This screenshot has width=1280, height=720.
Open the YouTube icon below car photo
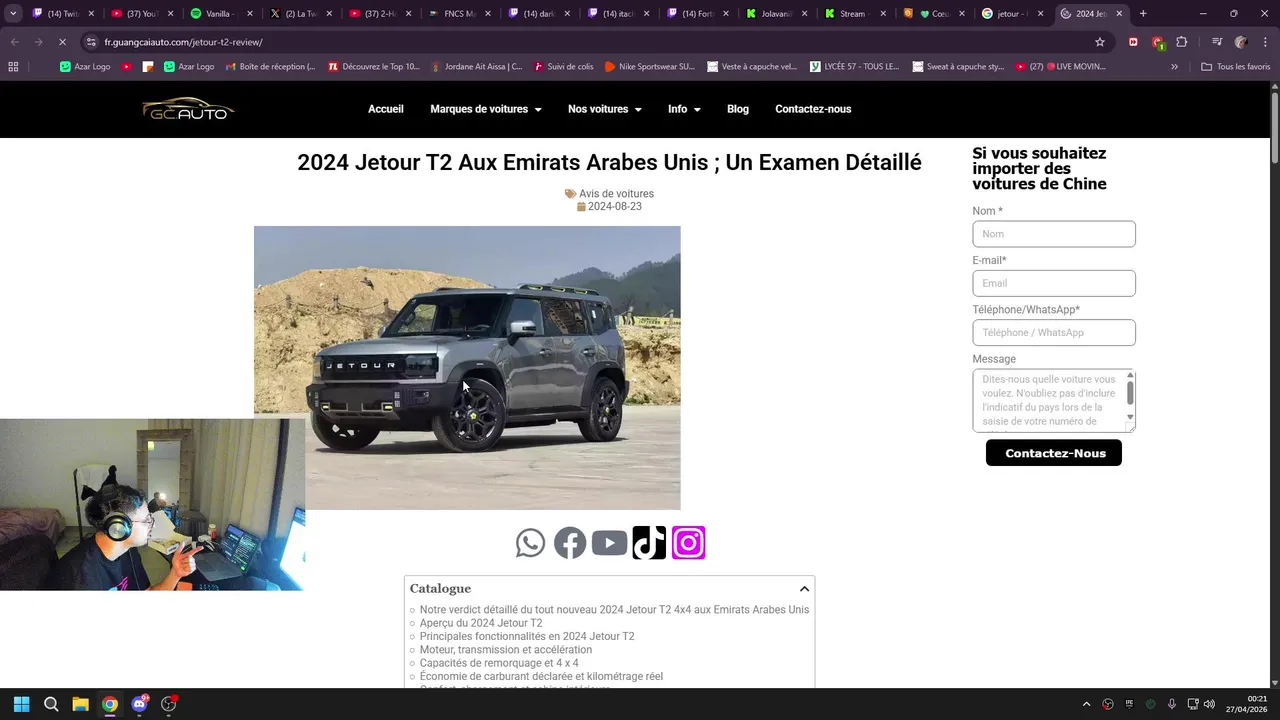(x=609, y=543)
